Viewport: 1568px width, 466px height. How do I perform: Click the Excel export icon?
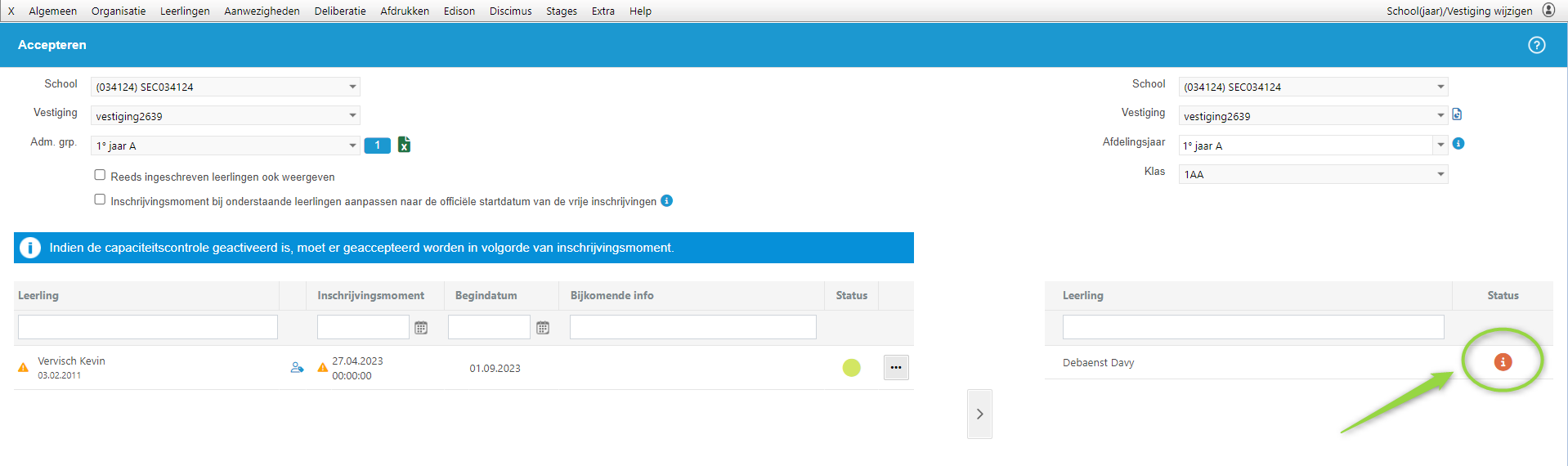(404, 145)
